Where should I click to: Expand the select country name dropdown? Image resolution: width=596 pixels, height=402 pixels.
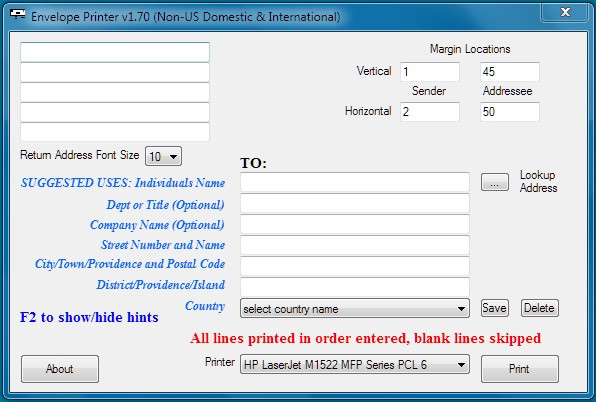point(355,308)
